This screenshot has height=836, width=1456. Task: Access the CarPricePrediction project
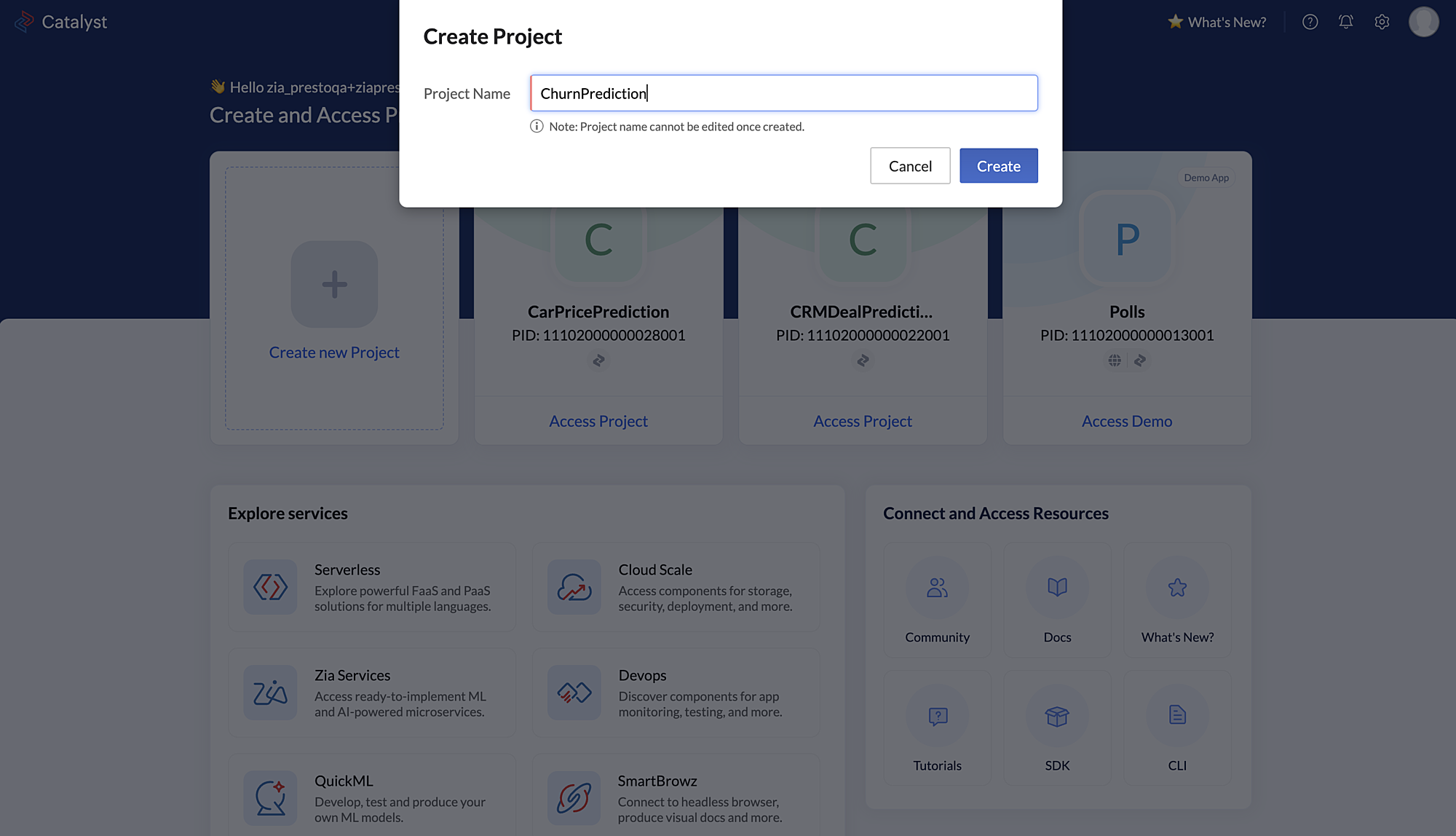[598, 420]
